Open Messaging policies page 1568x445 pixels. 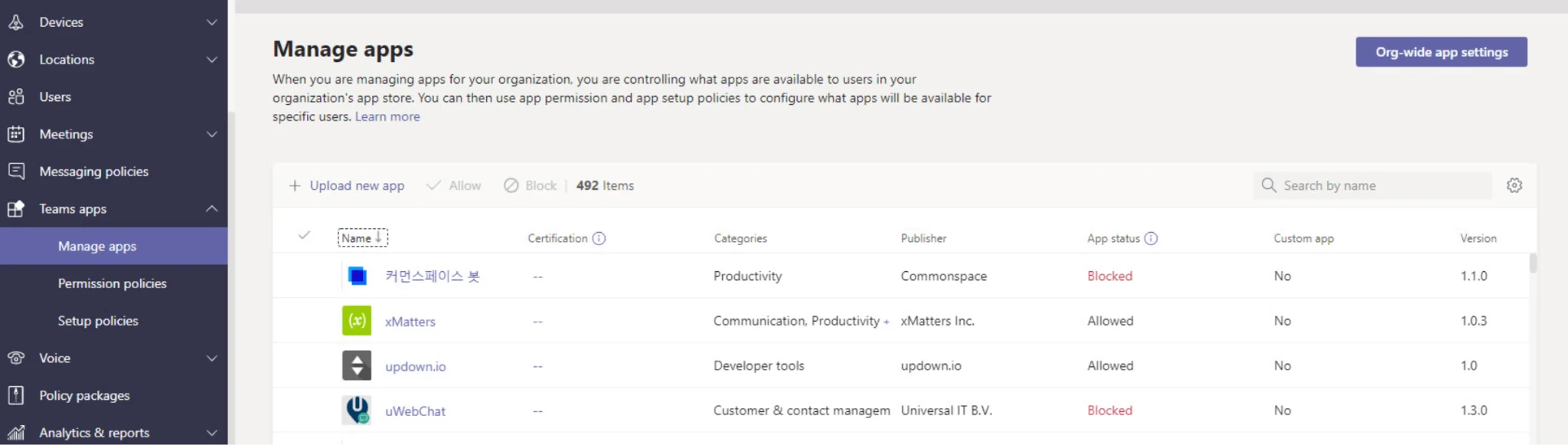(x=93, y=172)
